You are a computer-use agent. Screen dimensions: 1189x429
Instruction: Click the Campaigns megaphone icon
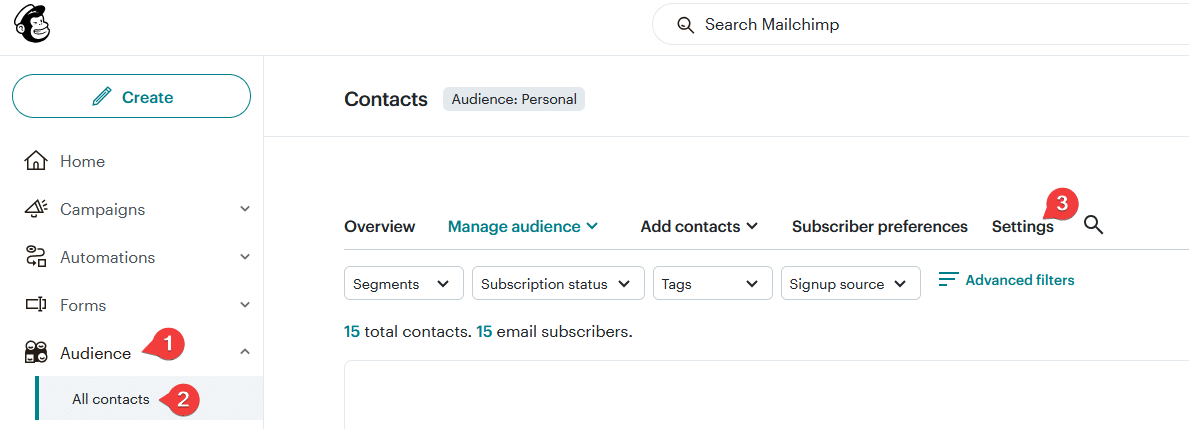[x=36, y=209]
